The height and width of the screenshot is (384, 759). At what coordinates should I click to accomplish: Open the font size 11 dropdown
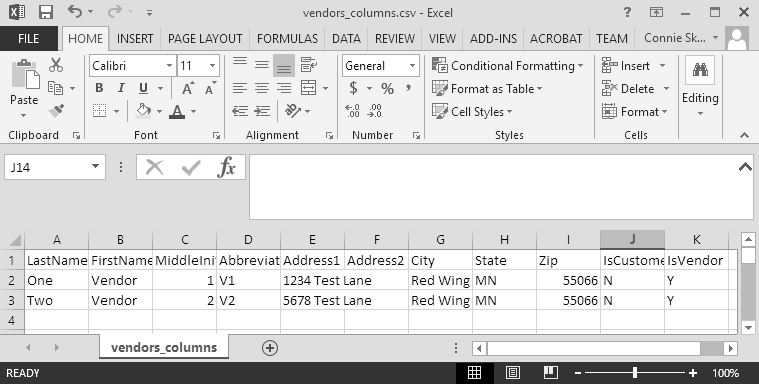coord(213,65)
